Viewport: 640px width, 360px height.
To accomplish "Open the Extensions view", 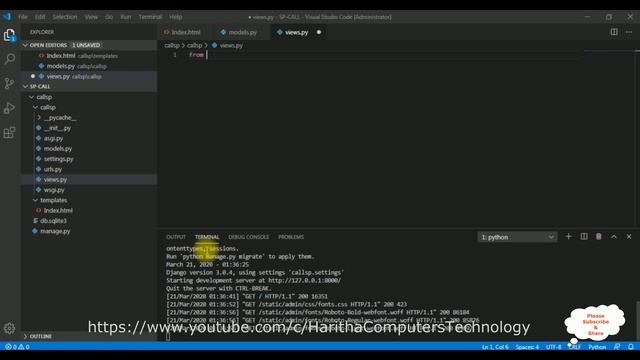I will 9,133.
